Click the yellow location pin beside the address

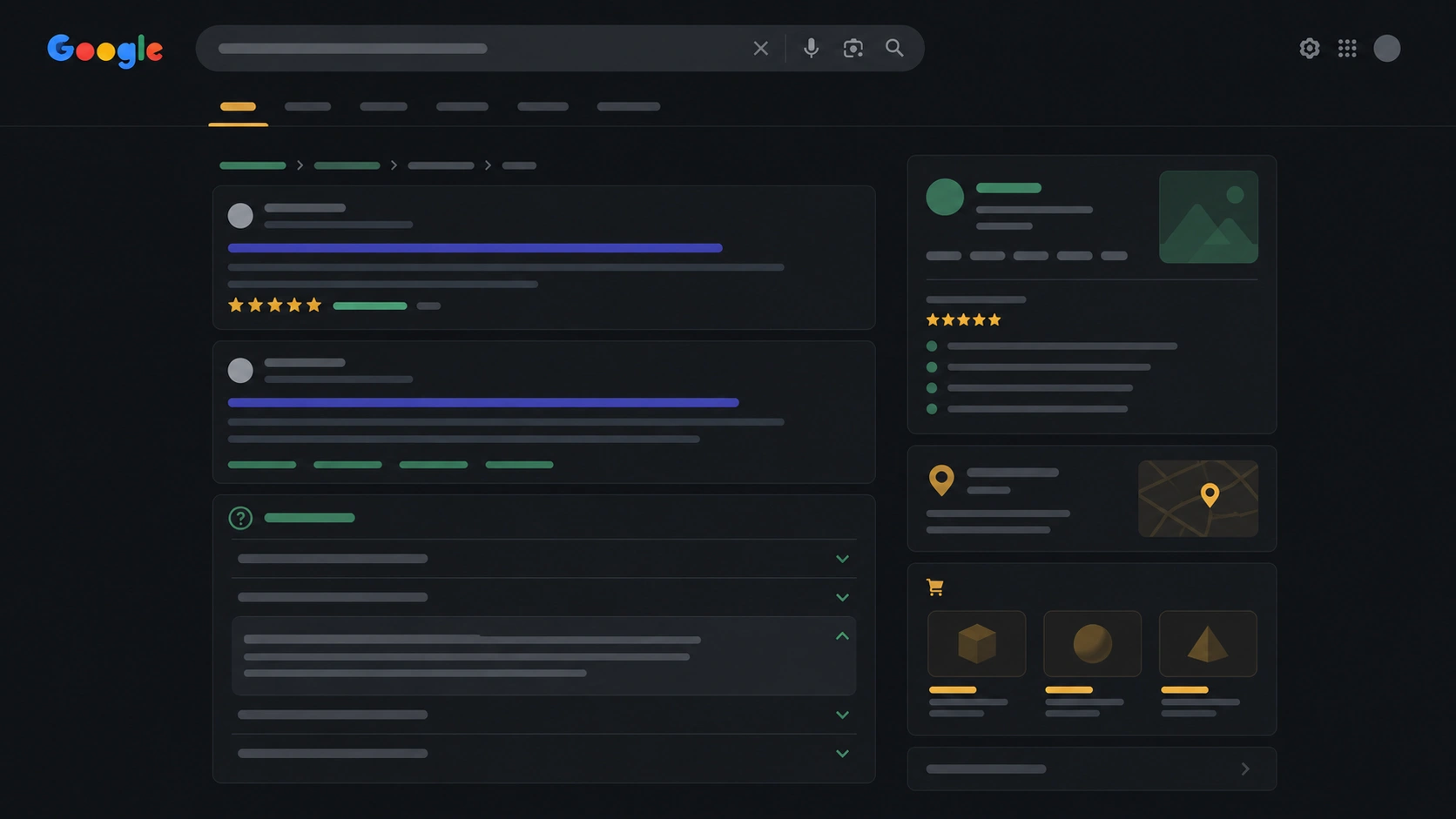click(941, 480)
